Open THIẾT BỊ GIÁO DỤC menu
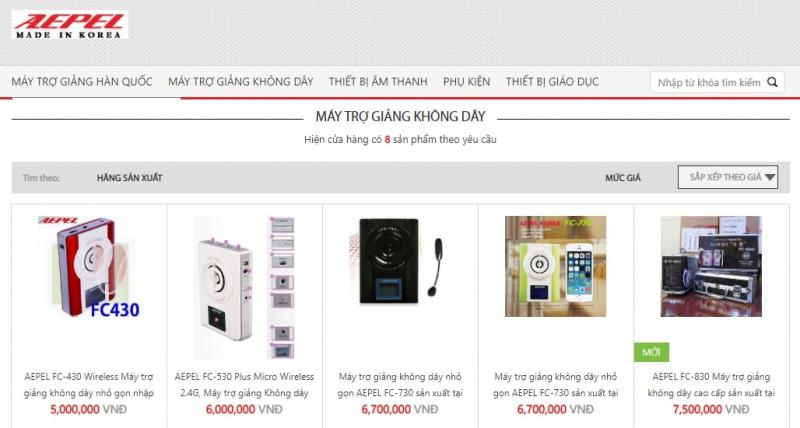The height and width of the screenshot is (428, 800). click(x=552, y=82)
